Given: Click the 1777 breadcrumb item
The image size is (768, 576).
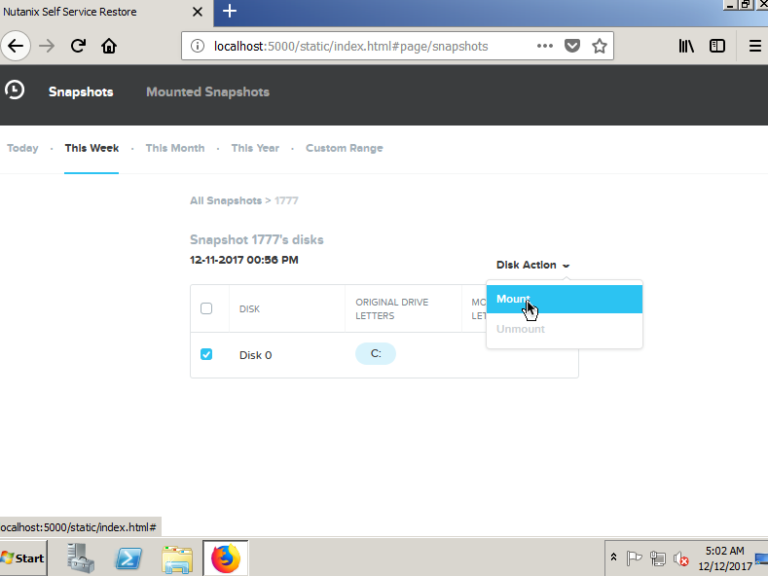Looking at the screenshot, I should tap(286, 201).
